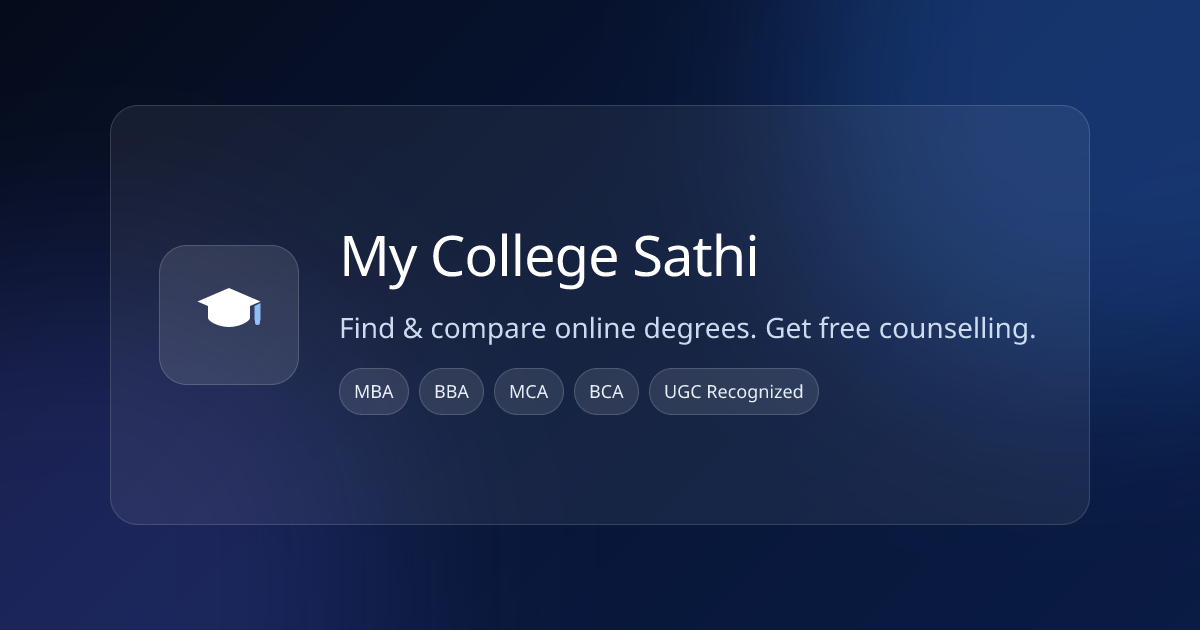Click the empty card area below the tags
1200x630 pixels.
(x=600, y=470)
